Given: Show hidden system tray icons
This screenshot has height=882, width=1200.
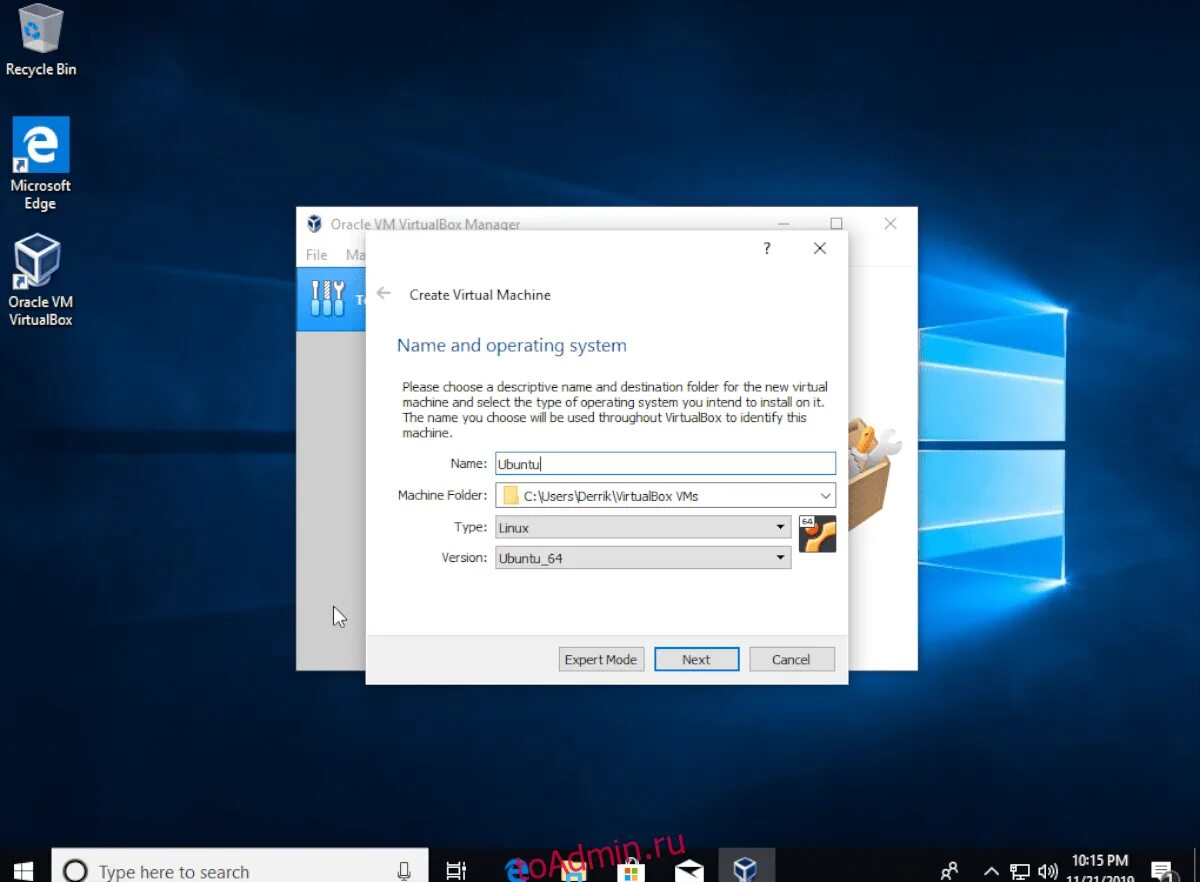Looking at the screenshot, I should coord(991,870).
